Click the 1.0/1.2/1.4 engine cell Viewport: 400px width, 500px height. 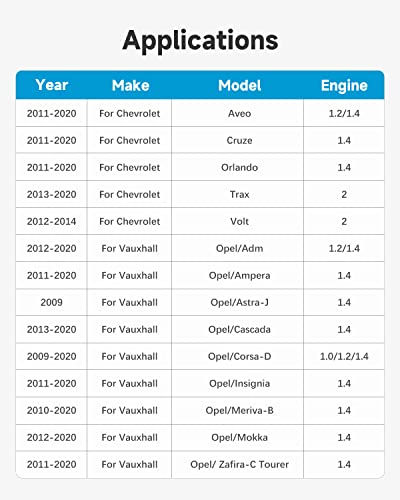coord(344,356)
